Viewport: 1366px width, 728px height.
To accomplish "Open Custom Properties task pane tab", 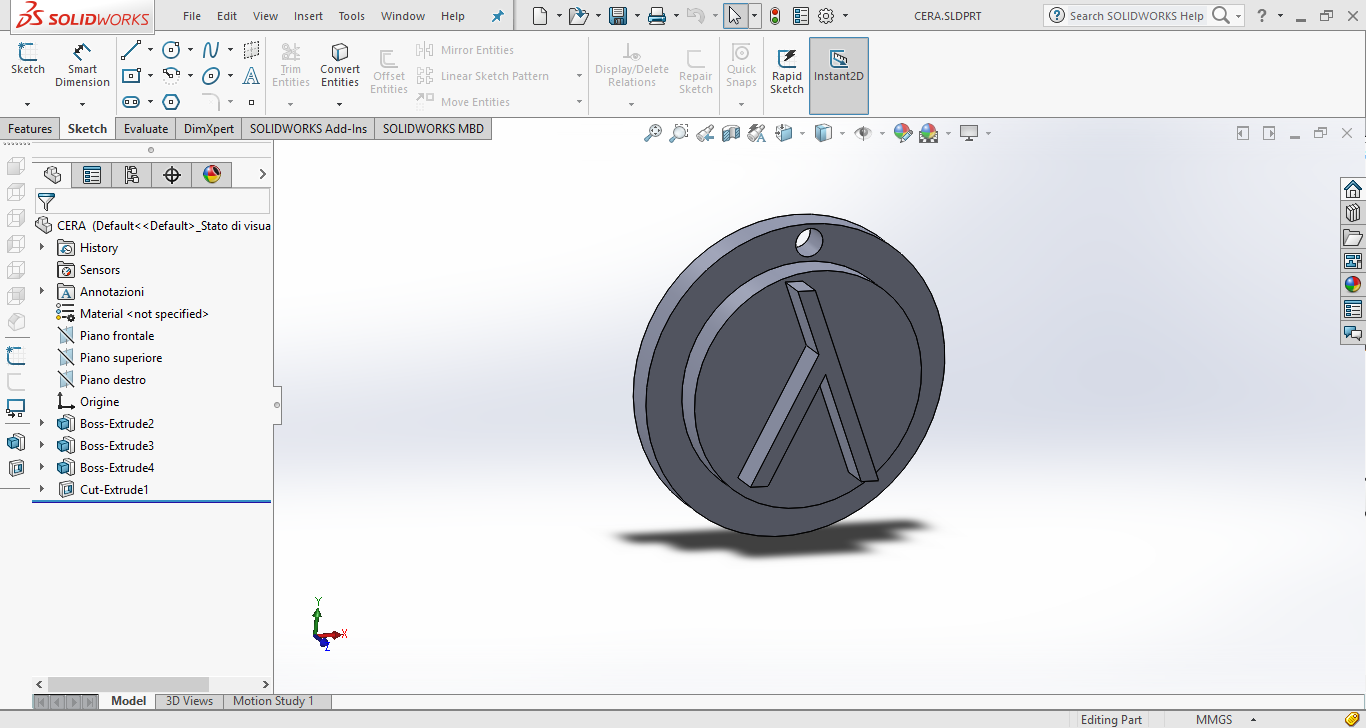I will 1353,309.
